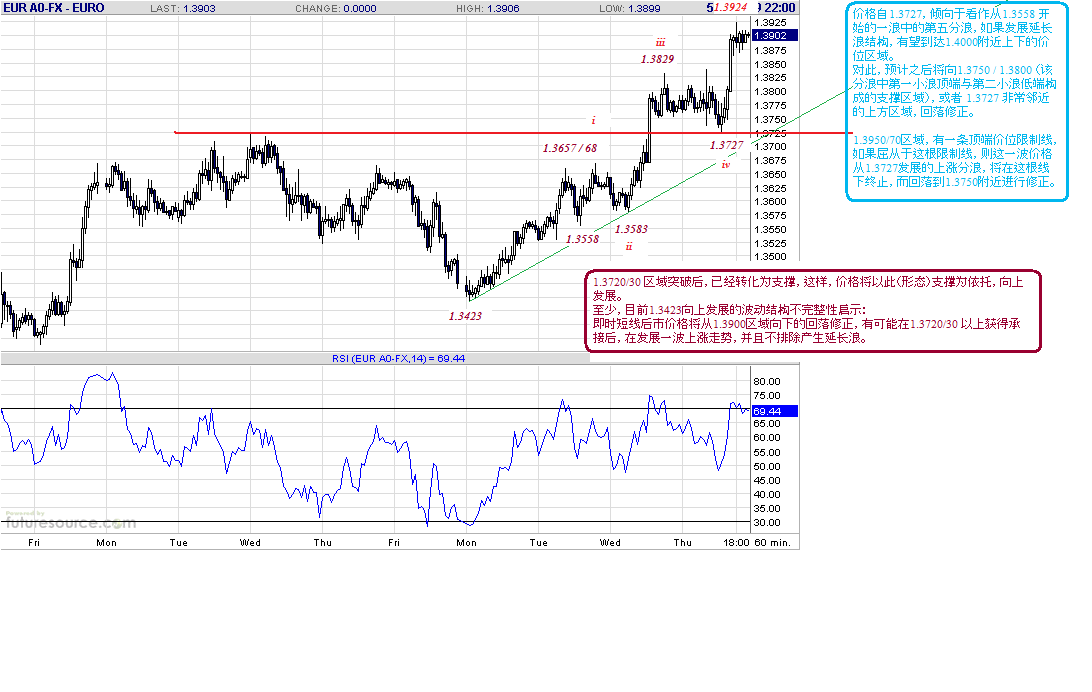
Task: Click the 22:00 time in the header
Action: (x=779, y=8)
